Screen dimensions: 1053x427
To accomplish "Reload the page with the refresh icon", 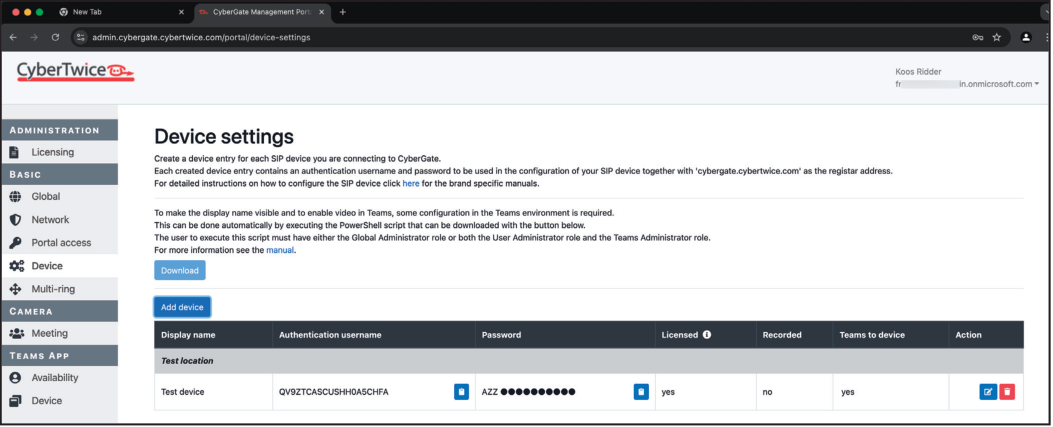I will [56, 38].
